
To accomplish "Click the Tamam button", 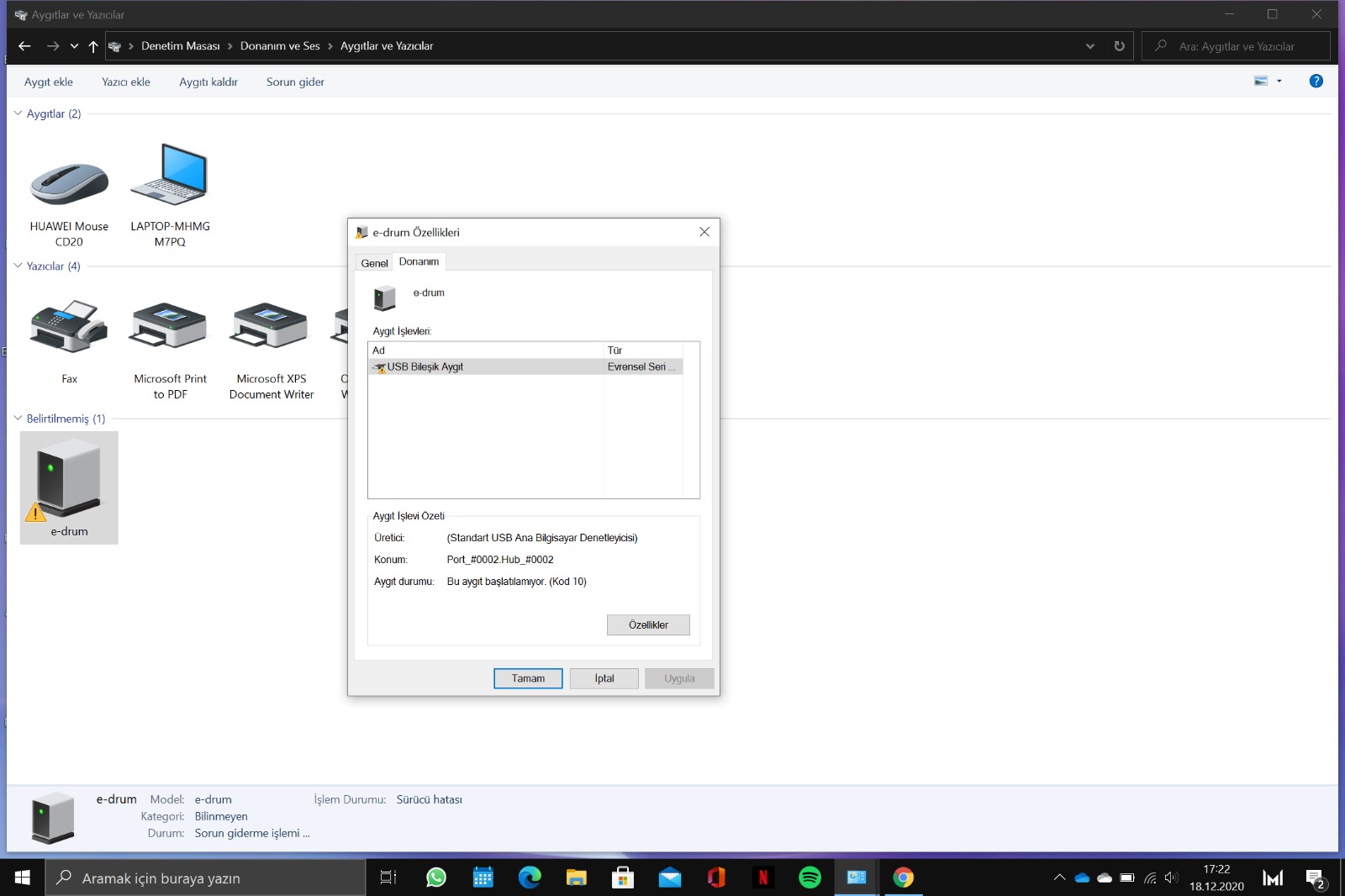I will (528, 678).
